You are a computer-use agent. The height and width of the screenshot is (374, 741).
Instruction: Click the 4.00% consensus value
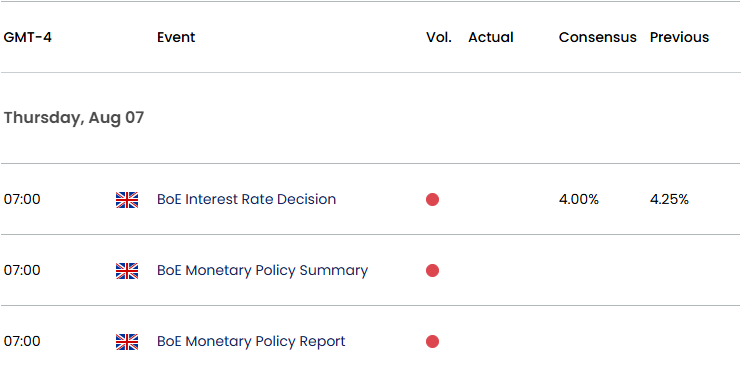point(579,200)
